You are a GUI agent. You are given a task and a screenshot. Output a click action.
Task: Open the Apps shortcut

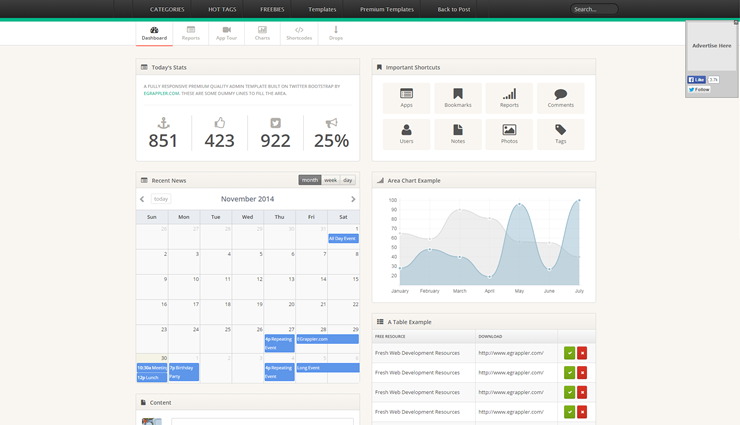[x=406, y=98]
